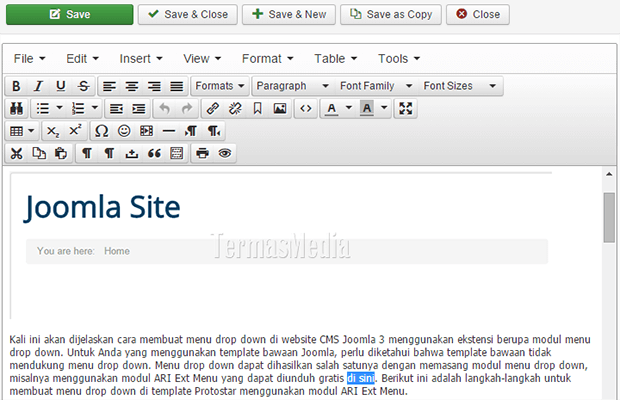Cut the selection with scissors icon

(16, 153)
